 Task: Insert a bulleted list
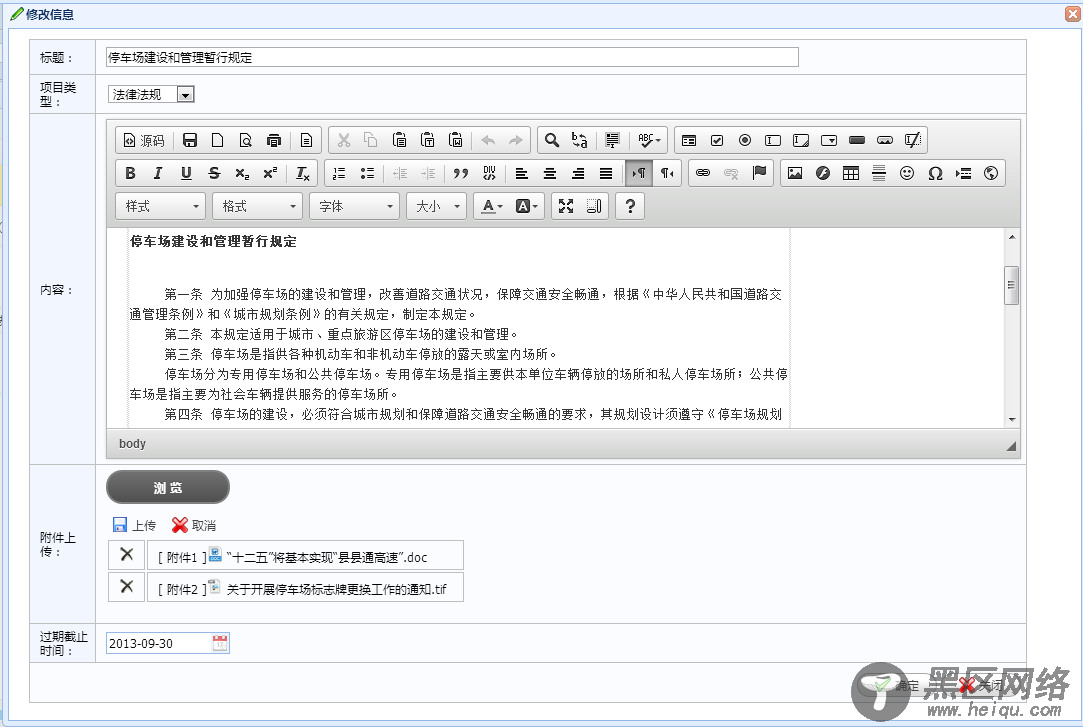pos(367,173)
